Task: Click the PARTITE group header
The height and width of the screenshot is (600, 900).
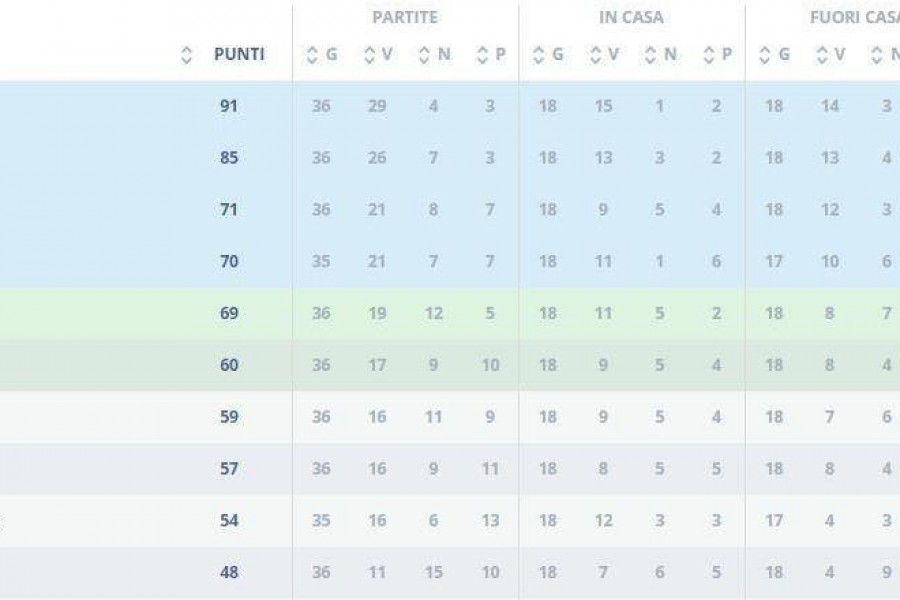Action: point(405,17)
